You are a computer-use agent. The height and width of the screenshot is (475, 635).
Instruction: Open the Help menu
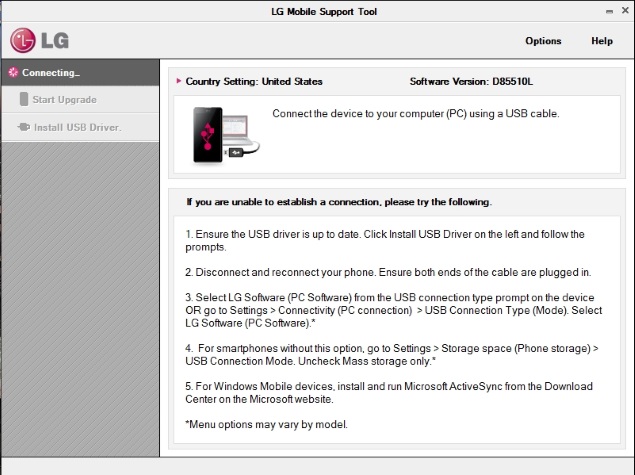(x=602, y=41)
